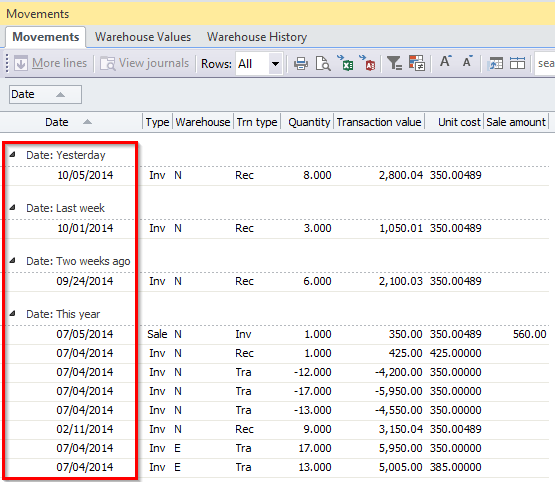The height and width of the screenshot is (482, 555).
Task: Collapse the Date: This year group
Action: coord(13,313)
